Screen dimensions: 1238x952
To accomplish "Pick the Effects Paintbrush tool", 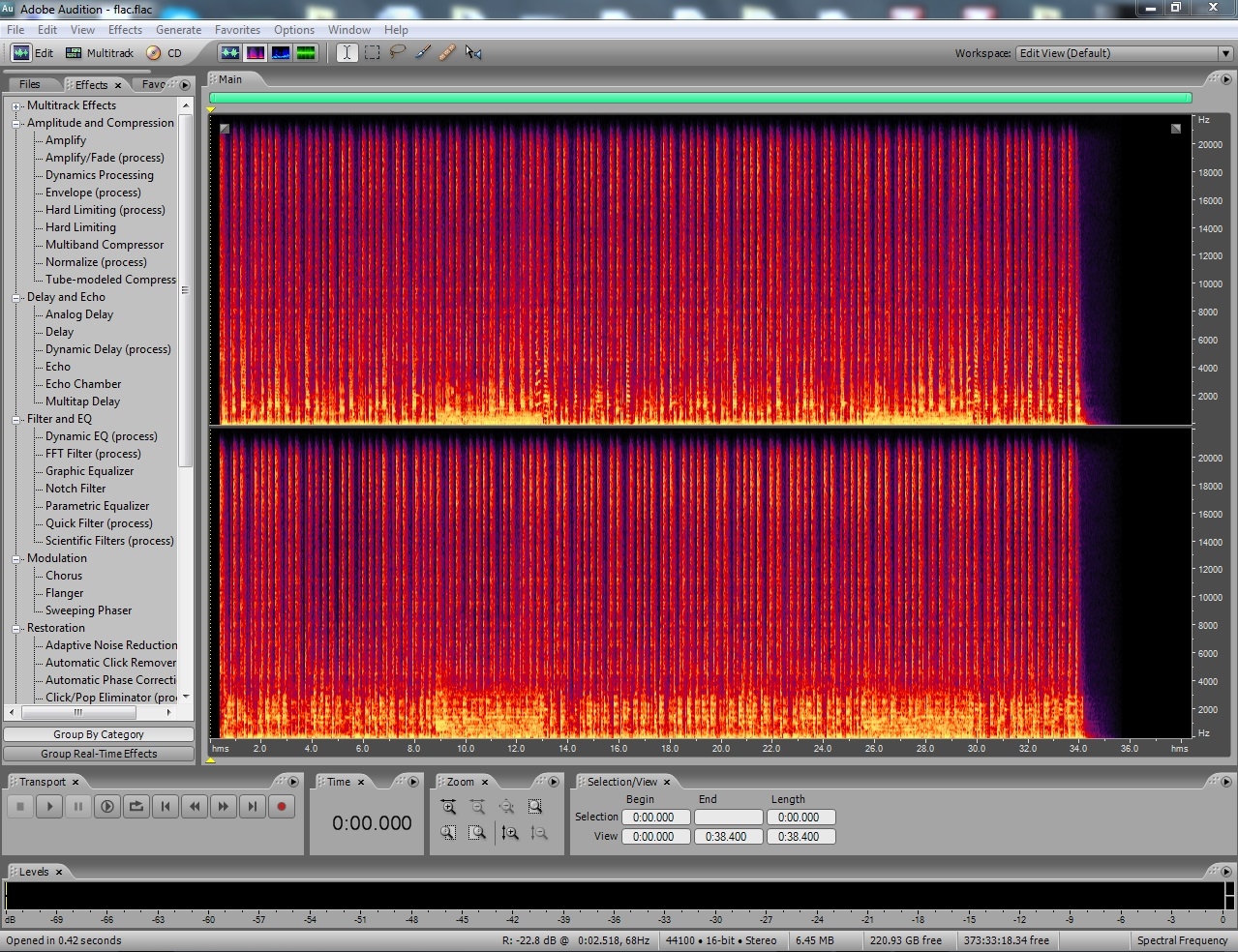I will click(x=422, y=53).
